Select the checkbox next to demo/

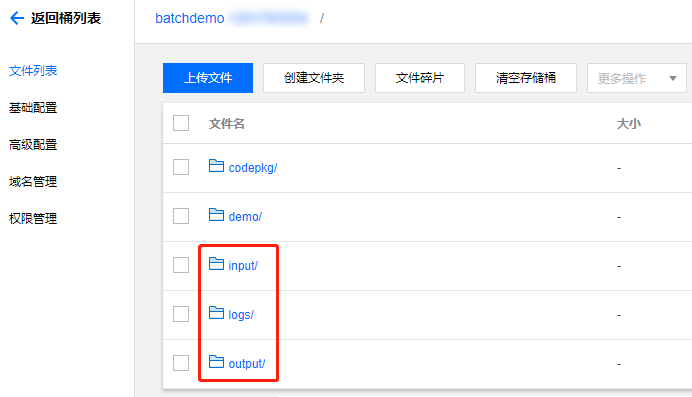coord(181,216)
